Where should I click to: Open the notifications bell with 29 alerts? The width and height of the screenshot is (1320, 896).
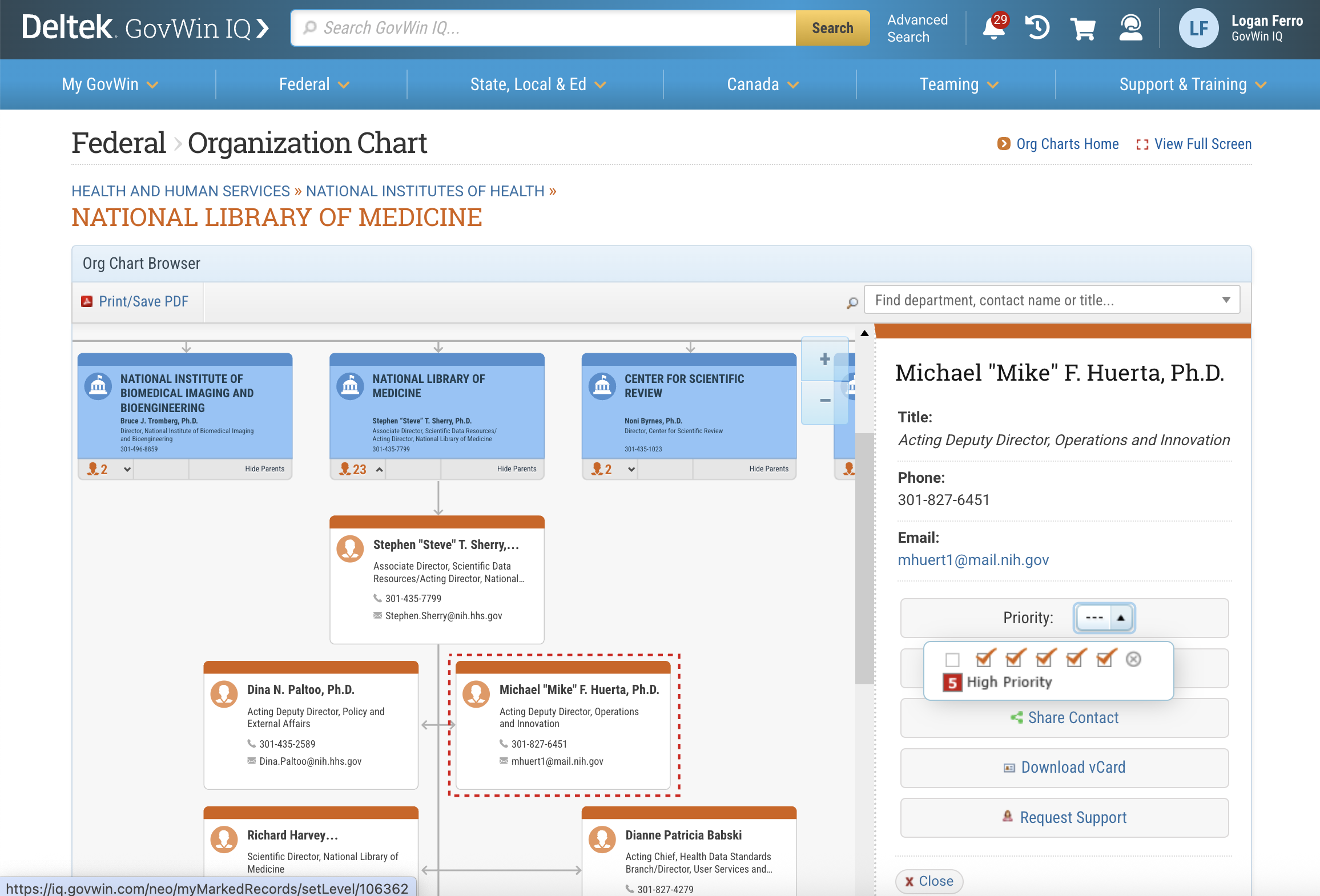pos(994,27)
